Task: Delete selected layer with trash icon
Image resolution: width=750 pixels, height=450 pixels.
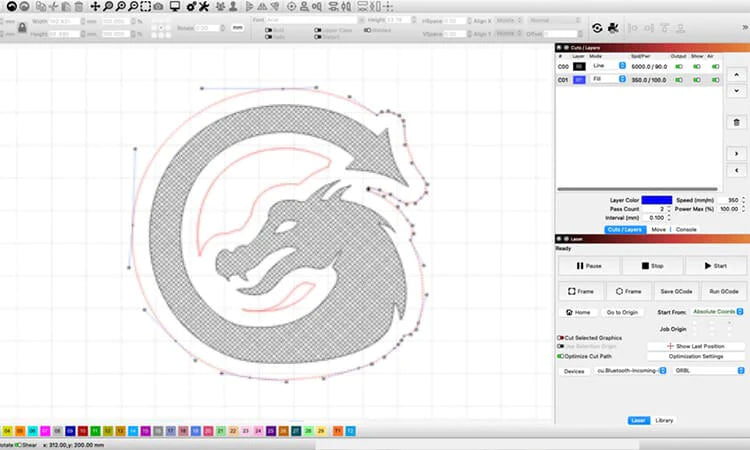Action: (x=737, y=122)
